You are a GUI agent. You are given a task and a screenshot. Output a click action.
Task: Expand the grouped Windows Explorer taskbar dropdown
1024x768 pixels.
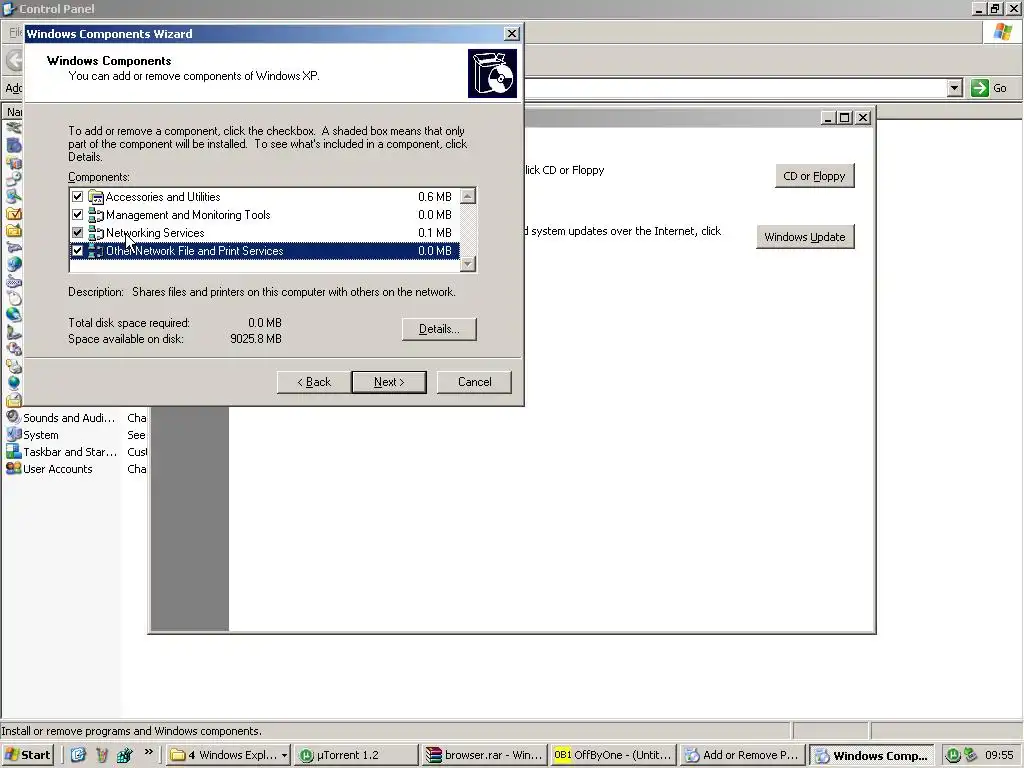(x=284, y=755)
